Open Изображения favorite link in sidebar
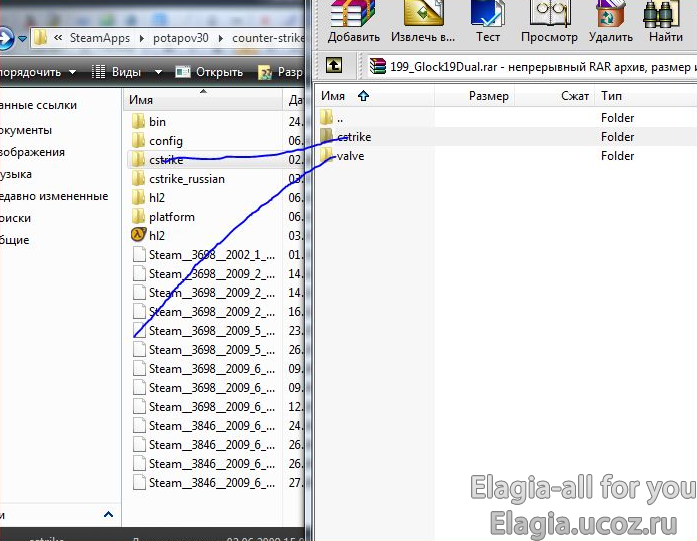Screen dimensions: 697x541 click(32, 152)
